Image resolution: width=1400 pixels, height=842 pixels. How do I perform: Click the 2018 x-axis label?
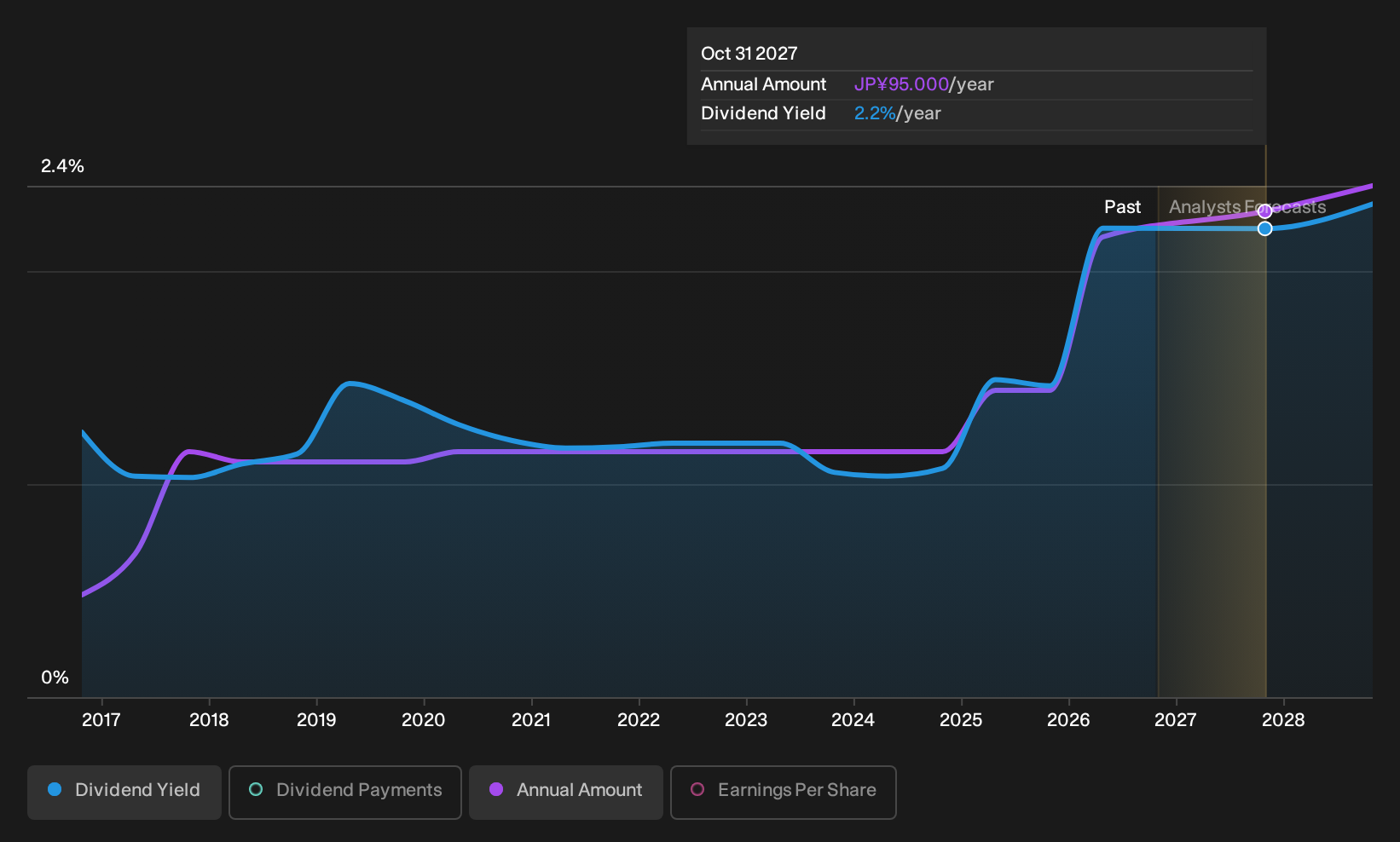click(209, 720)
